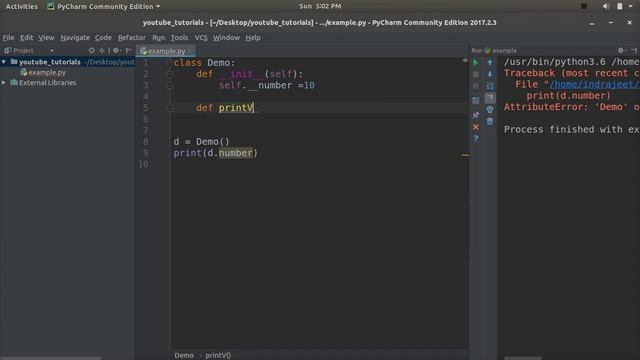Open Run panel settings gear
The height and width of the screenshot is (360, 640).
(621, 51)
